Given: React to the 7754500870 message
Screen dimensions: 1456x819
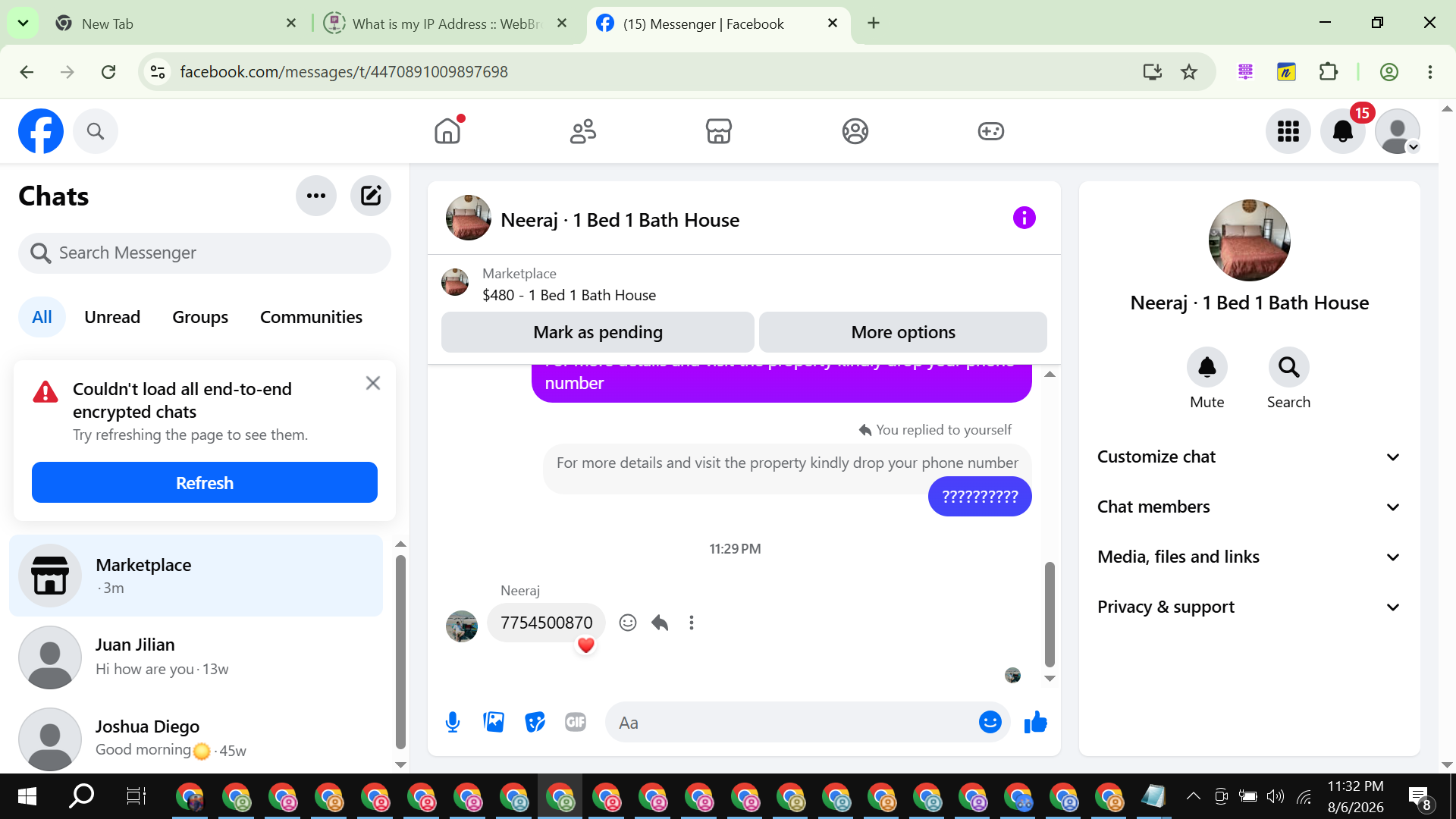Looking at the screenshot, I should pyautogui.click(x=628, y=623).
